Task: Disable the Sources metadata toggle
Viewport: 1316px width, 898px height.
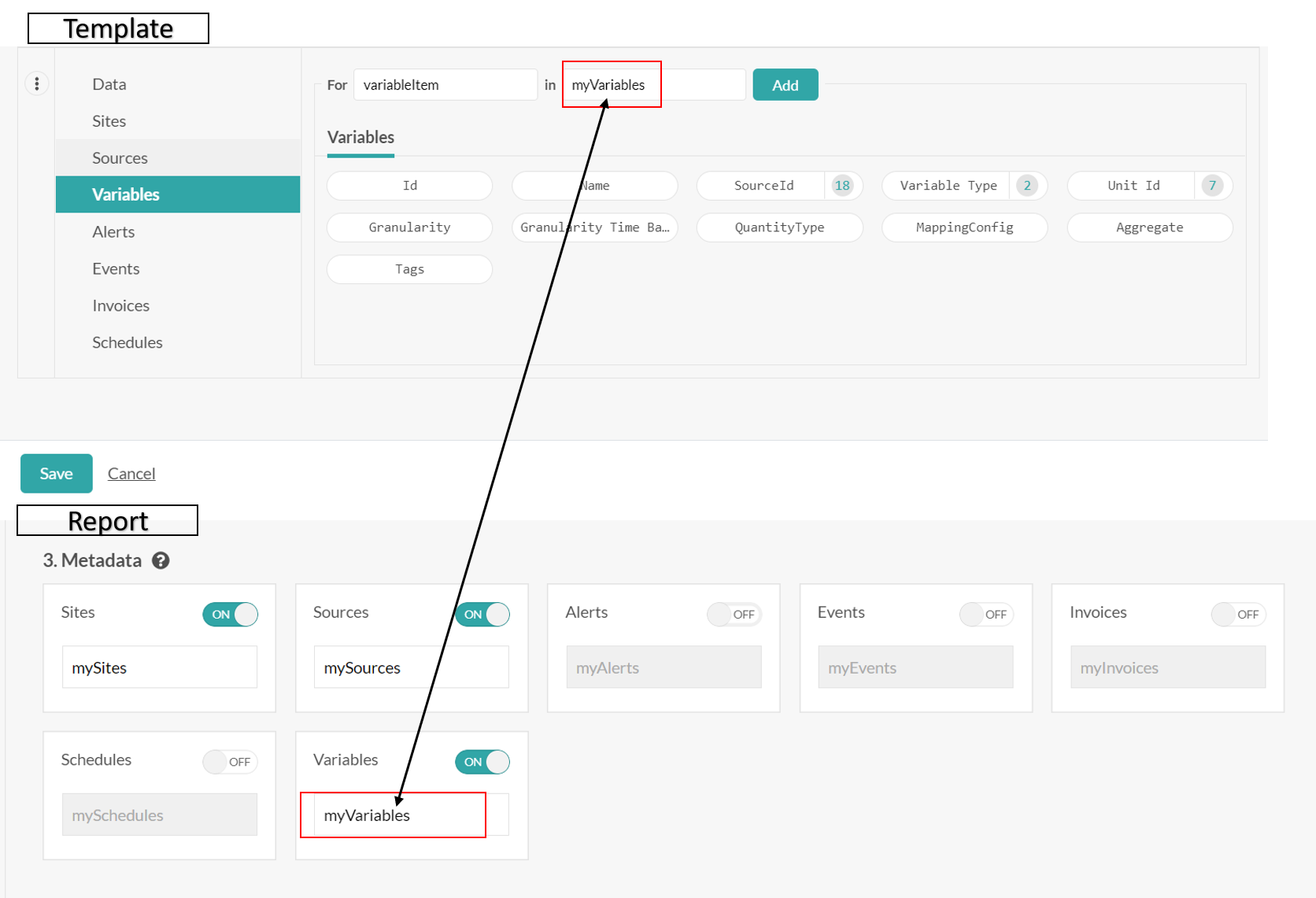Action: point(482,614)
